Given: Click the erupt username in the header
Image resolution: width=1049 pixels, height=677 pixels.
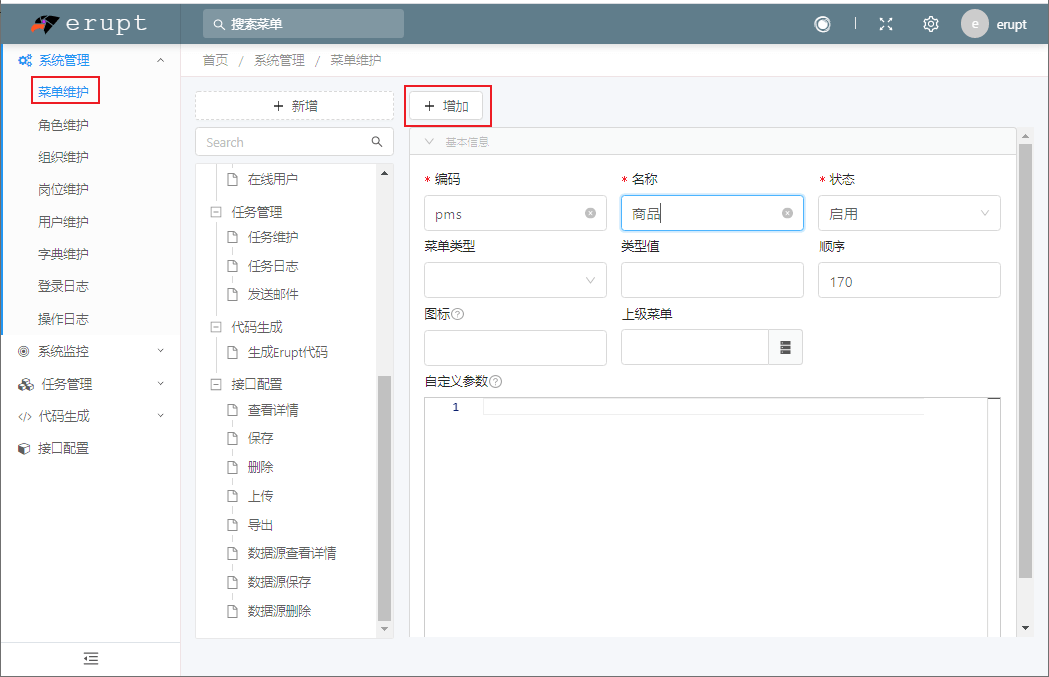Looking at the screenshot, I should 1011,24.
